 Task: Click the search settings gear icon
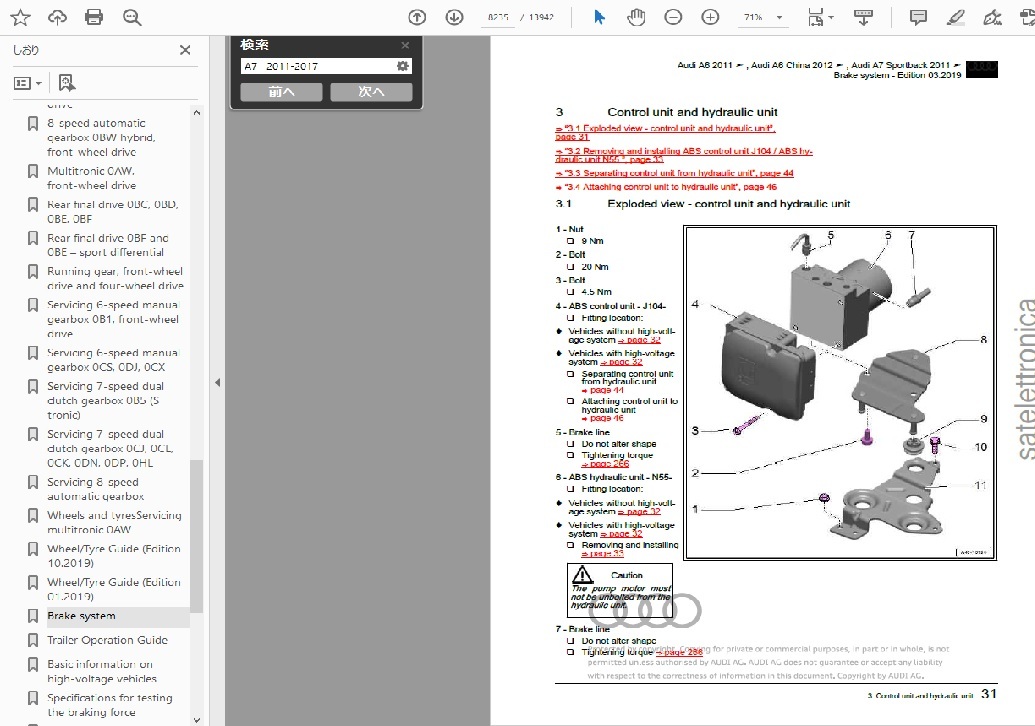click(x=403, y=66)
